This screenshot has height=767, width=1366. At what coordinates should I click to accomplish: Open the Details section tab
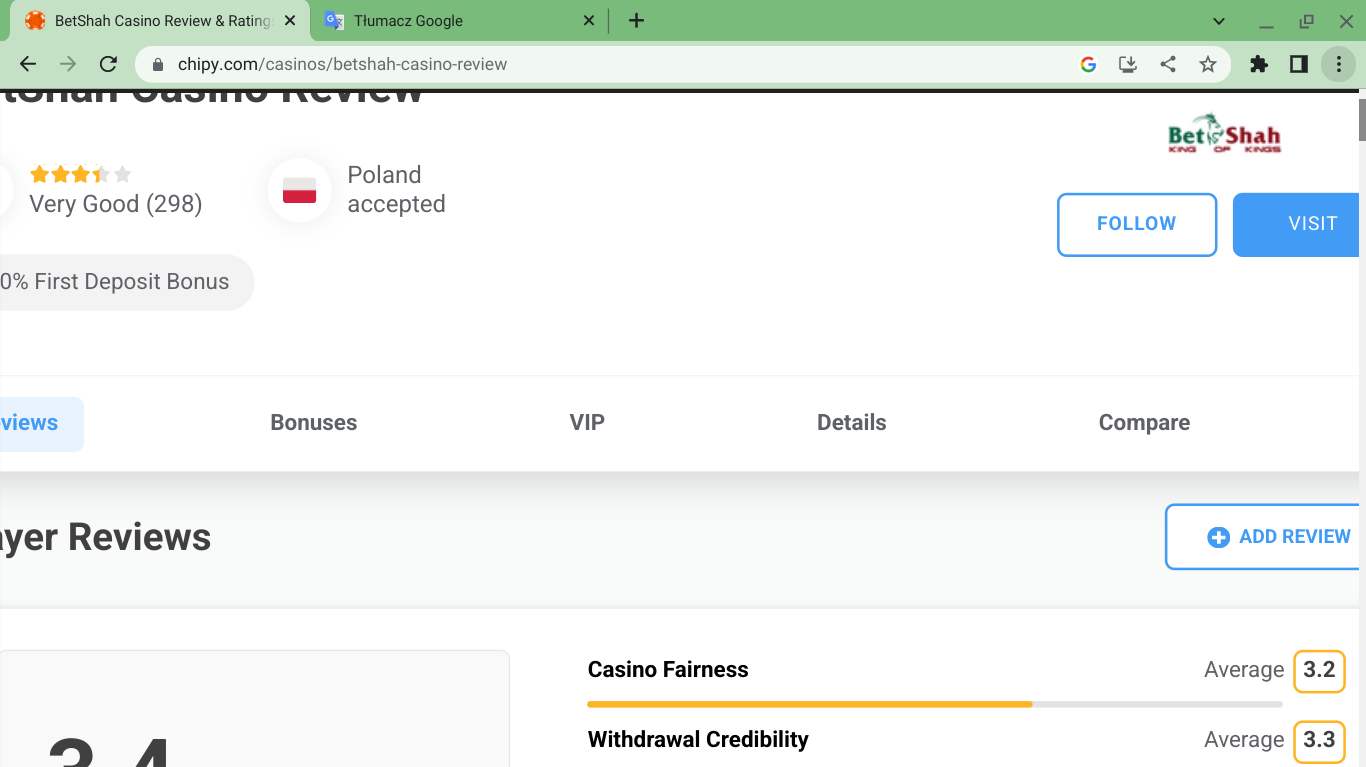(x=851, y=423)
